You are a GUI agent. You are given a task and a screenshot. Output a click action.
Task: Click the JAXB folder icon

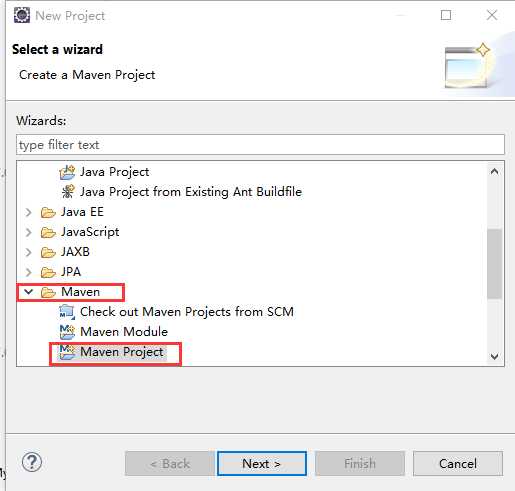[x=48, y=252]
